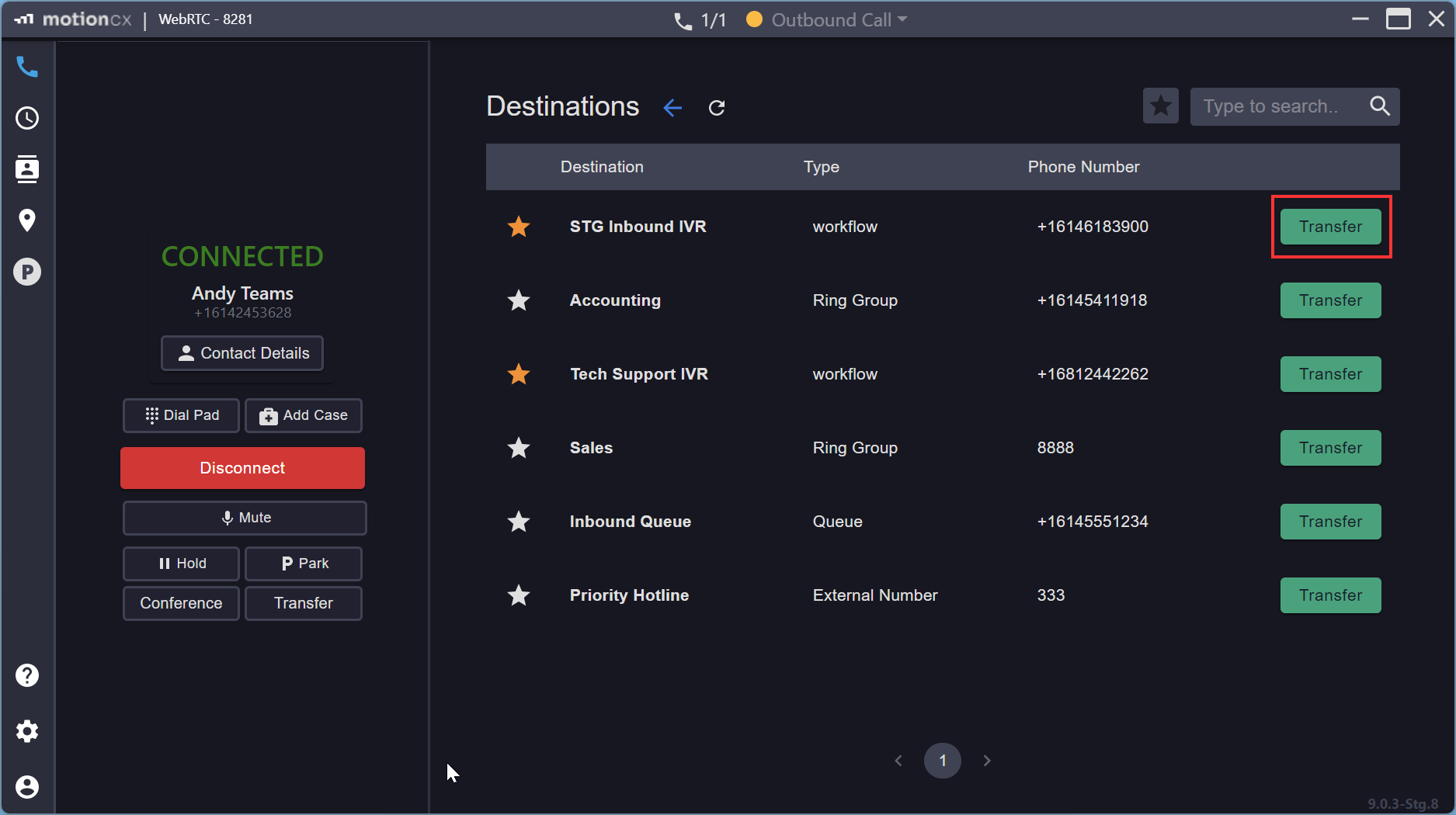The image size is (1456, 815).
Task: Open Contact Details for Andy Teams
Action: pos(242,353)
